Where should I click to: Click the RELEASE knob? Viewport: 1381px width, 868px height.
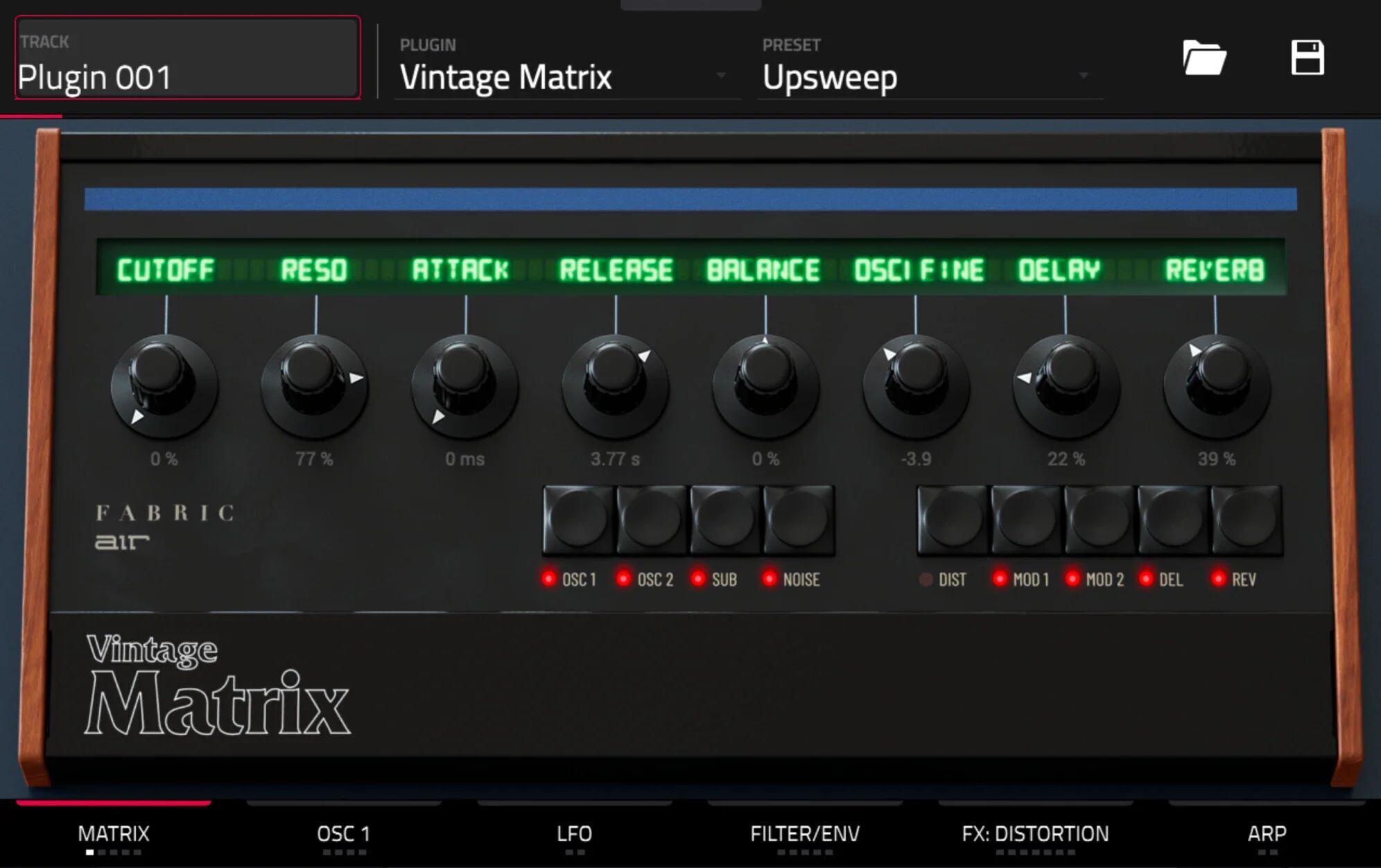615,385
